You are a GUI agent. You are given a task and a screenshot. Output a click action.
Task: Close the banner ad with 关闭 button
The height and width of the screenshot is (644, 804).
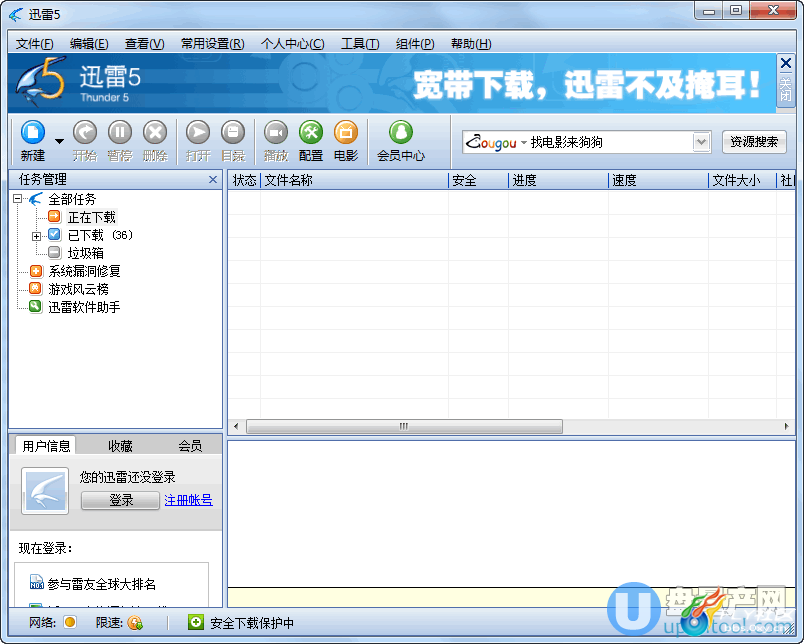point(786,80)
